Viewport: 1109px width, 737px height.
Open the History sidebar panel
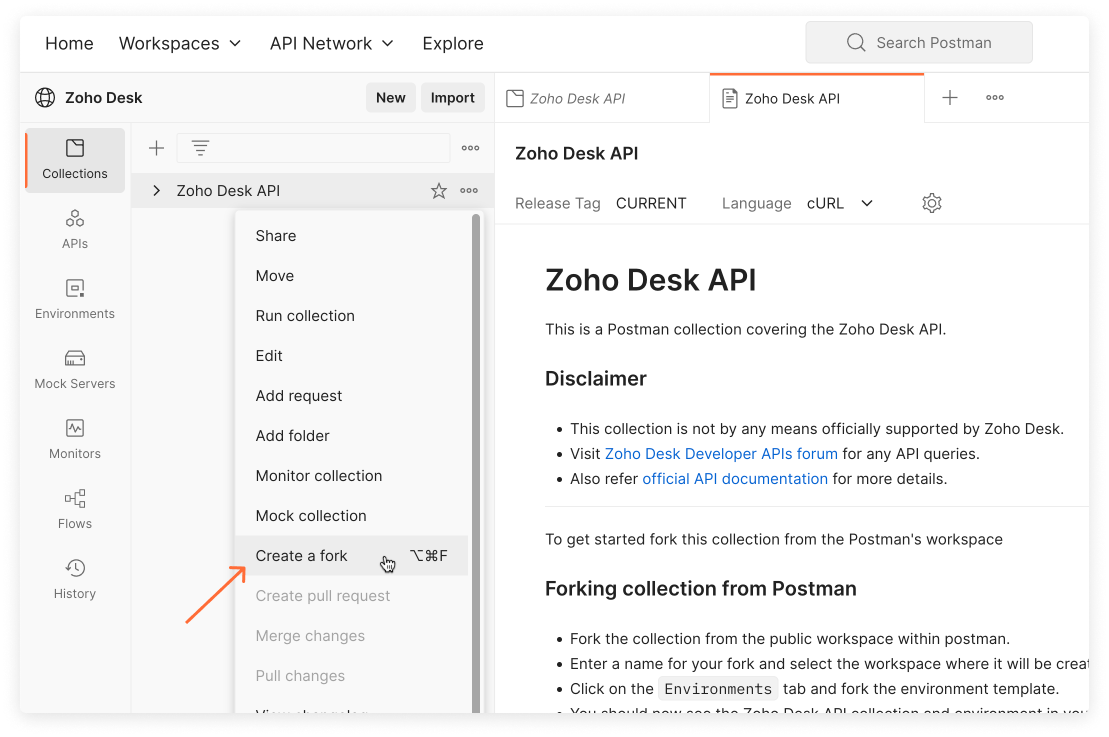tap(75, 579)
